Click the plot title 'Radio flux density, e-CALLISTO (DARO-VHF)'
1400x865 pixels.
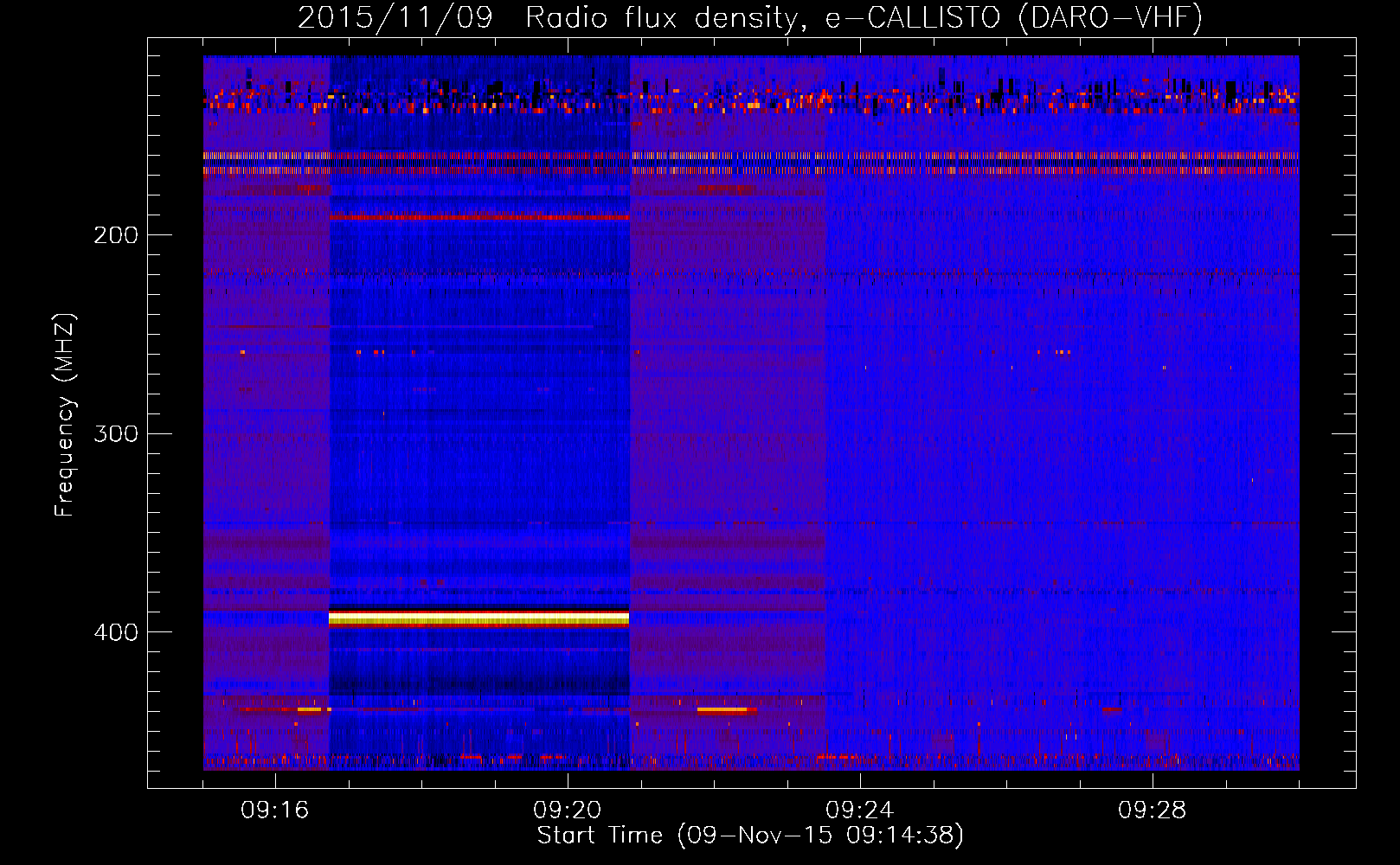pyautogui.click(x=864, y=17)
